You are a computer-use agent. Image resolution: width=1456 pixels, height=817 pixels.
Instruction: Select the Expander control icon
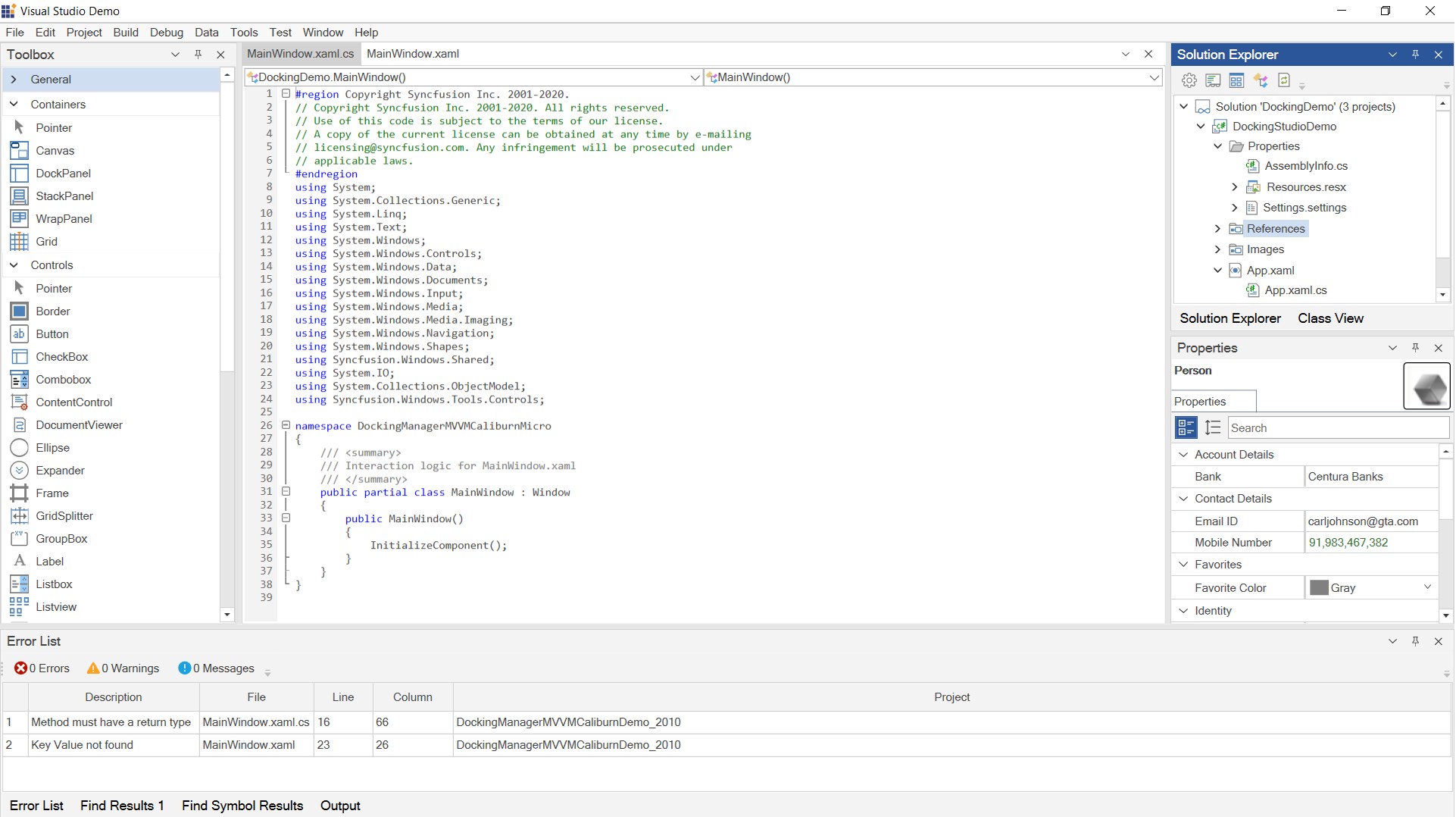pos(19,471)
